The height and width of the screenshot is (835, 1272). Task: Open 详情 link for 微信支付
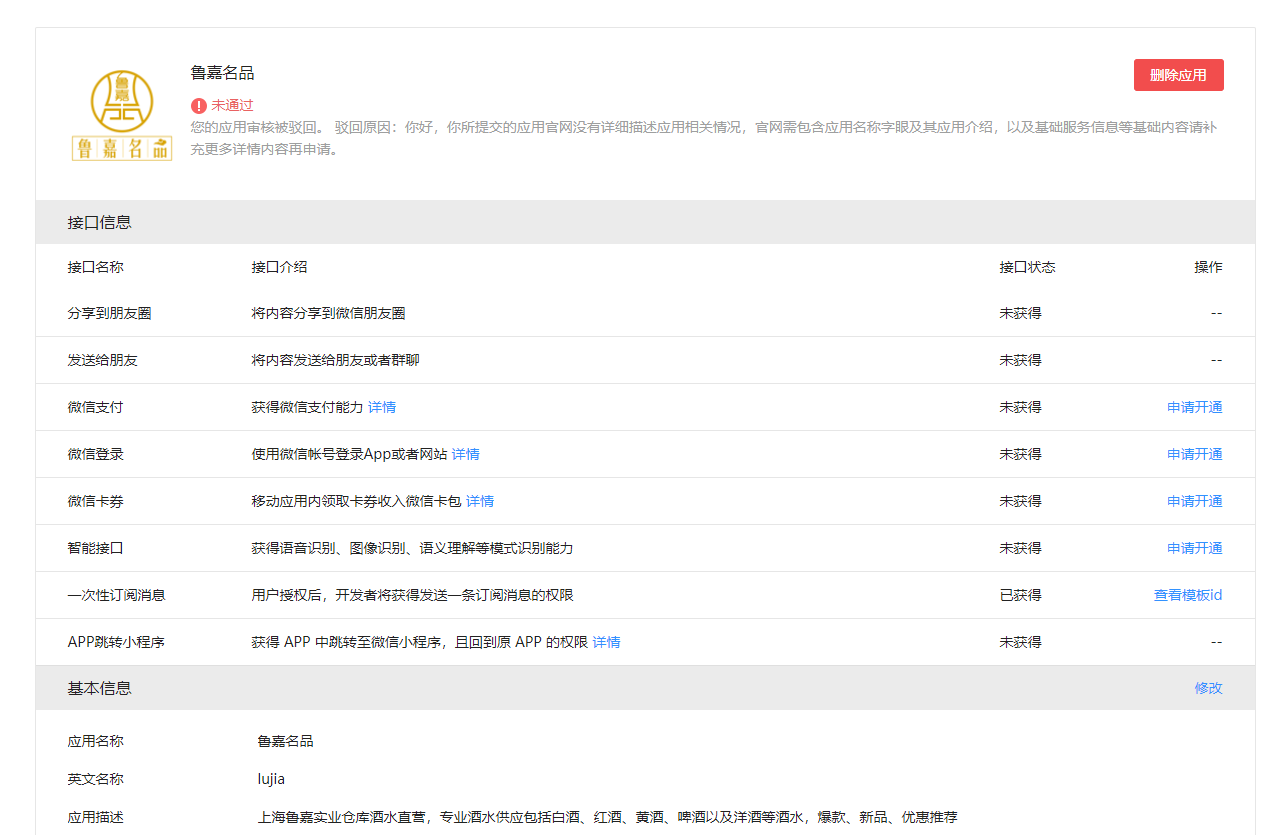[x=382, y=407]
